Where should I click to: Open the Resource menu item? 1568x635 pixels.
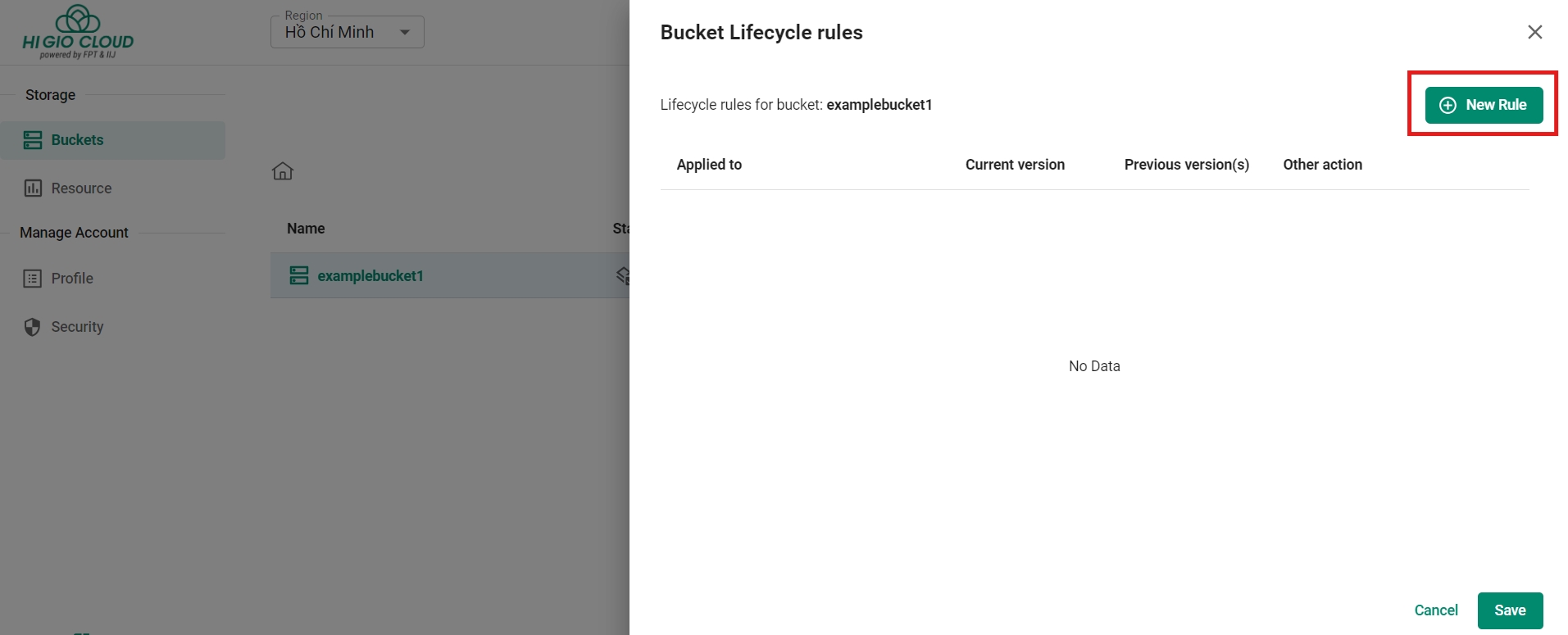pos(81,188)
